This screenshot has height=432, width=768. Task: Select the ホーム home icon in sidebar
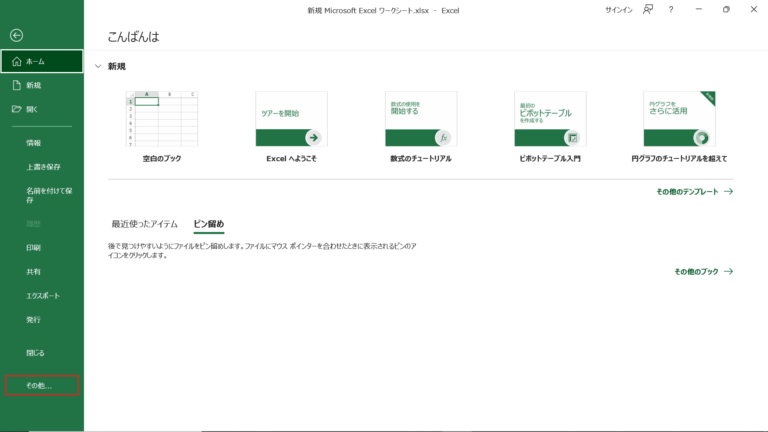(17, 61)
